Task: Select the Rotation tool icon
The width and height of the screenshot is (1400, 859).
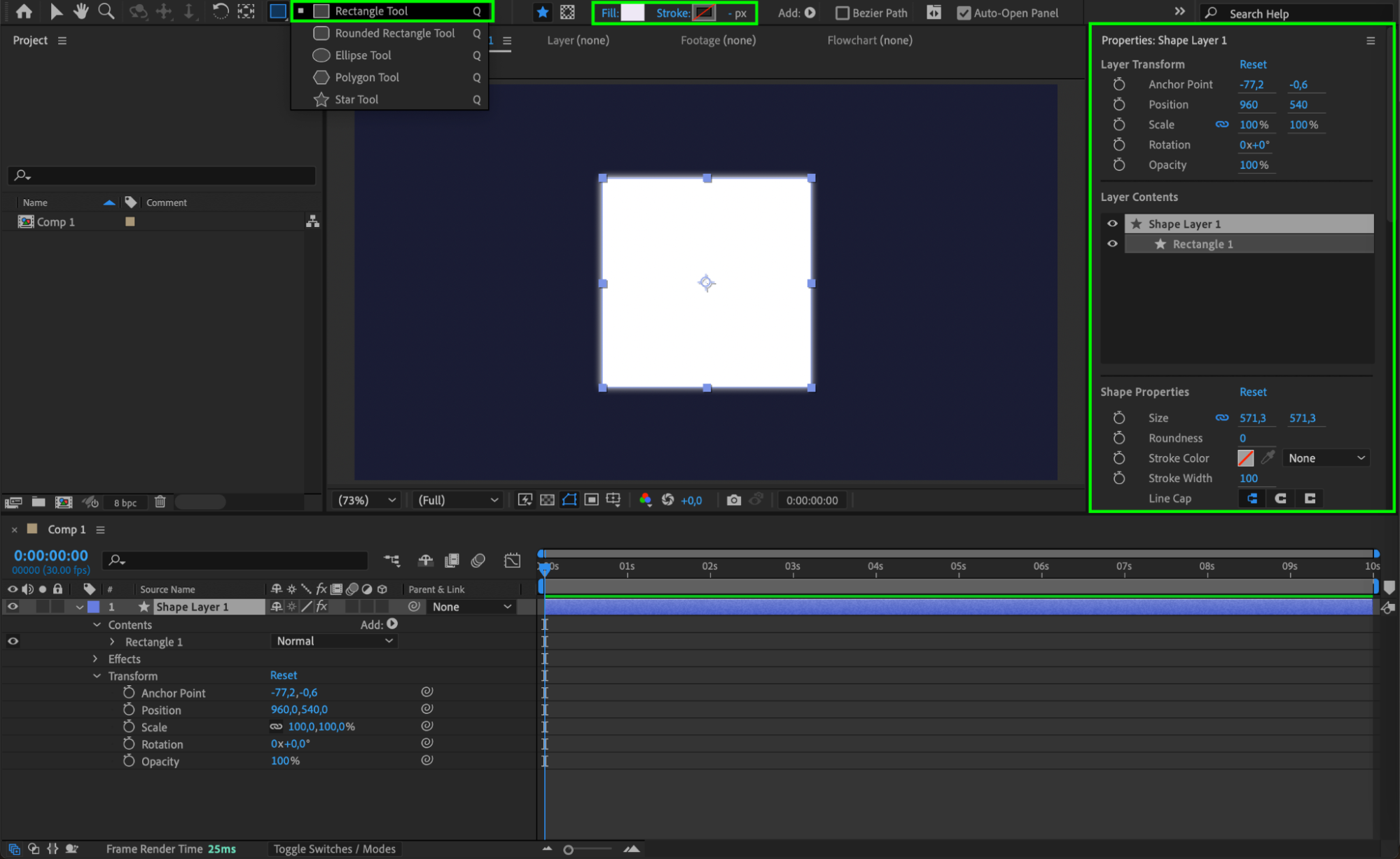Action: (x=220, y=11)
